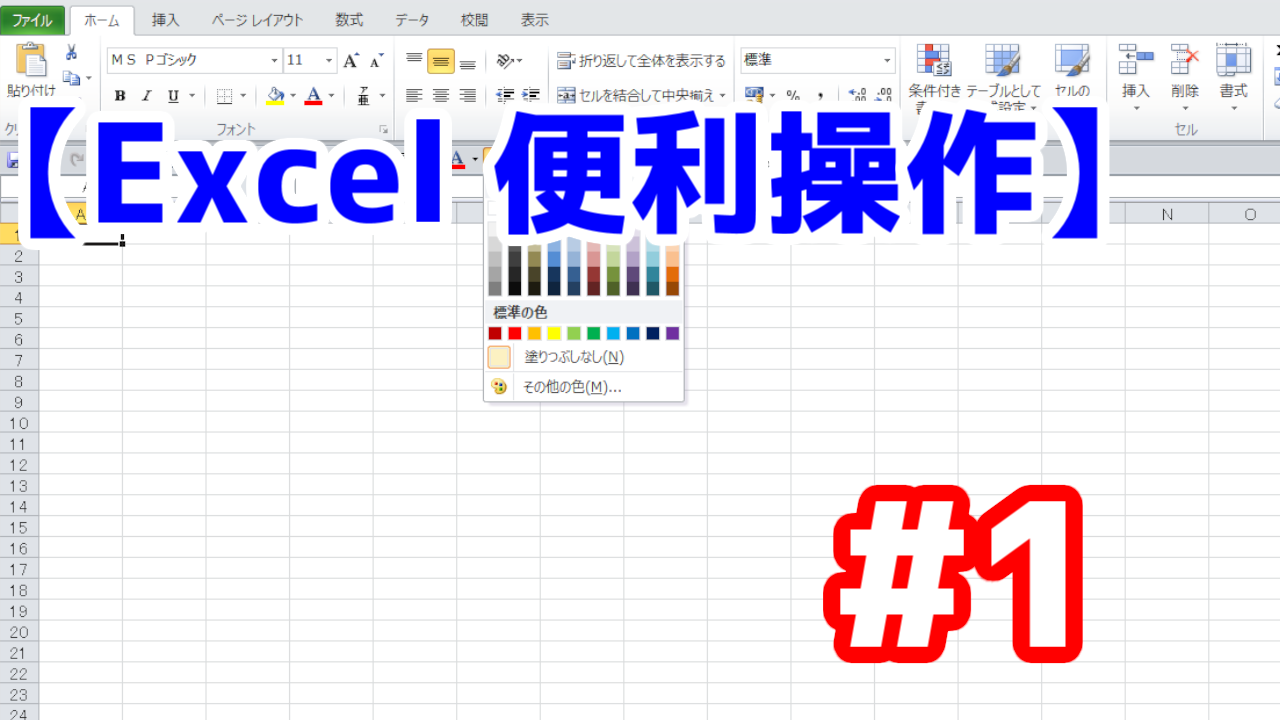Expand the Fill Color dropdown arrow
The width and height of the screenshot is (1280, 720).
tap(293, 96)
